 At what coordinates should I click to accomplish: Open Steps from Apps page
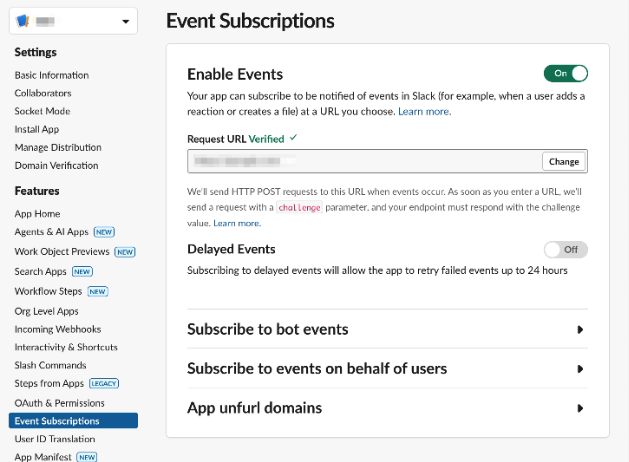tap(49, 383)
